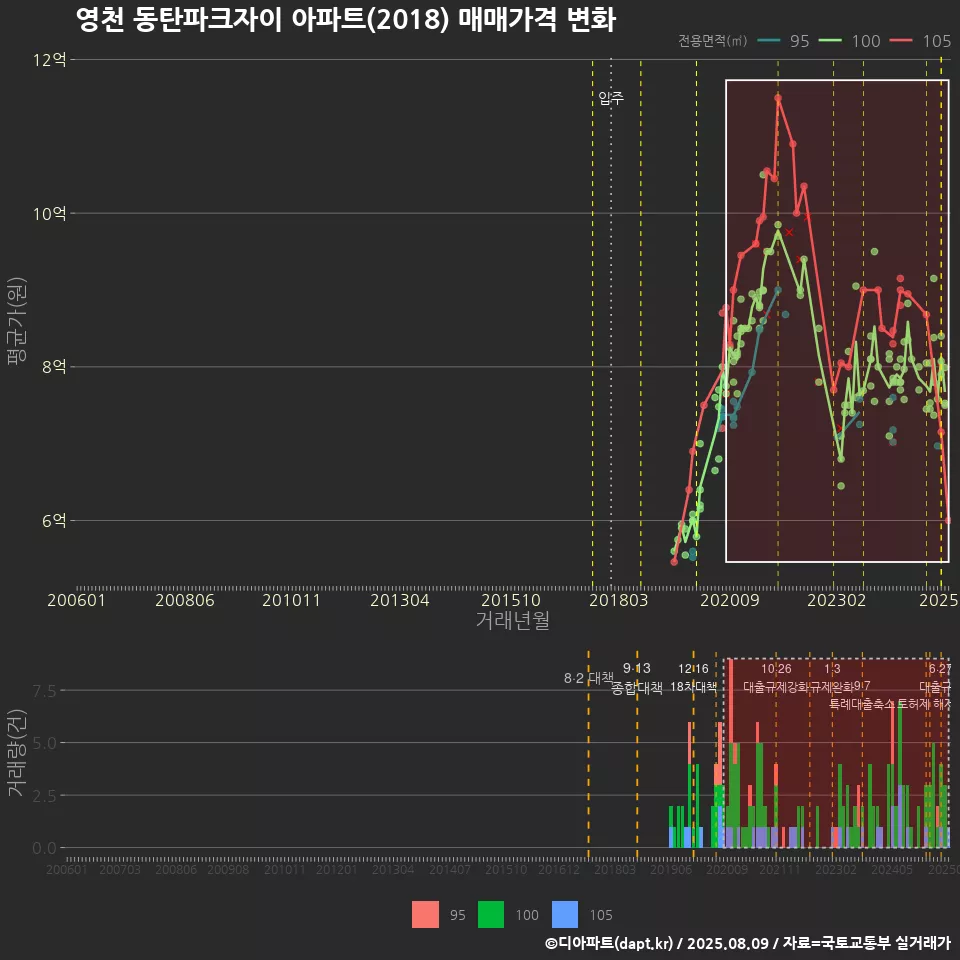Click '201201' on the volume chart x-axis
Viewport: 960px width, 960px height.
tap(337, 869)
